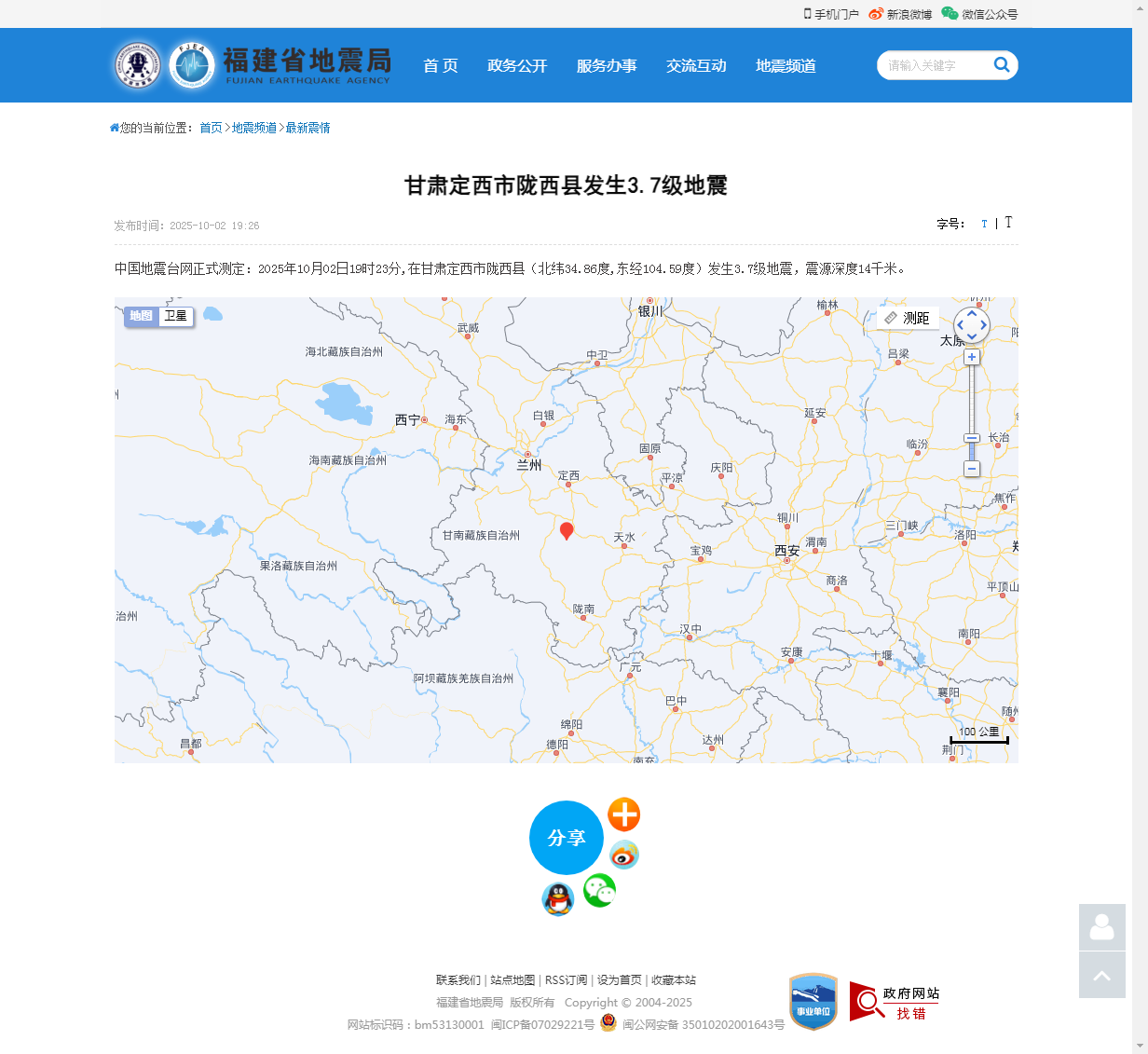1148x1054 pixels.
Task: Click the 联系我们 footer link
Action: tap(457, 980)
